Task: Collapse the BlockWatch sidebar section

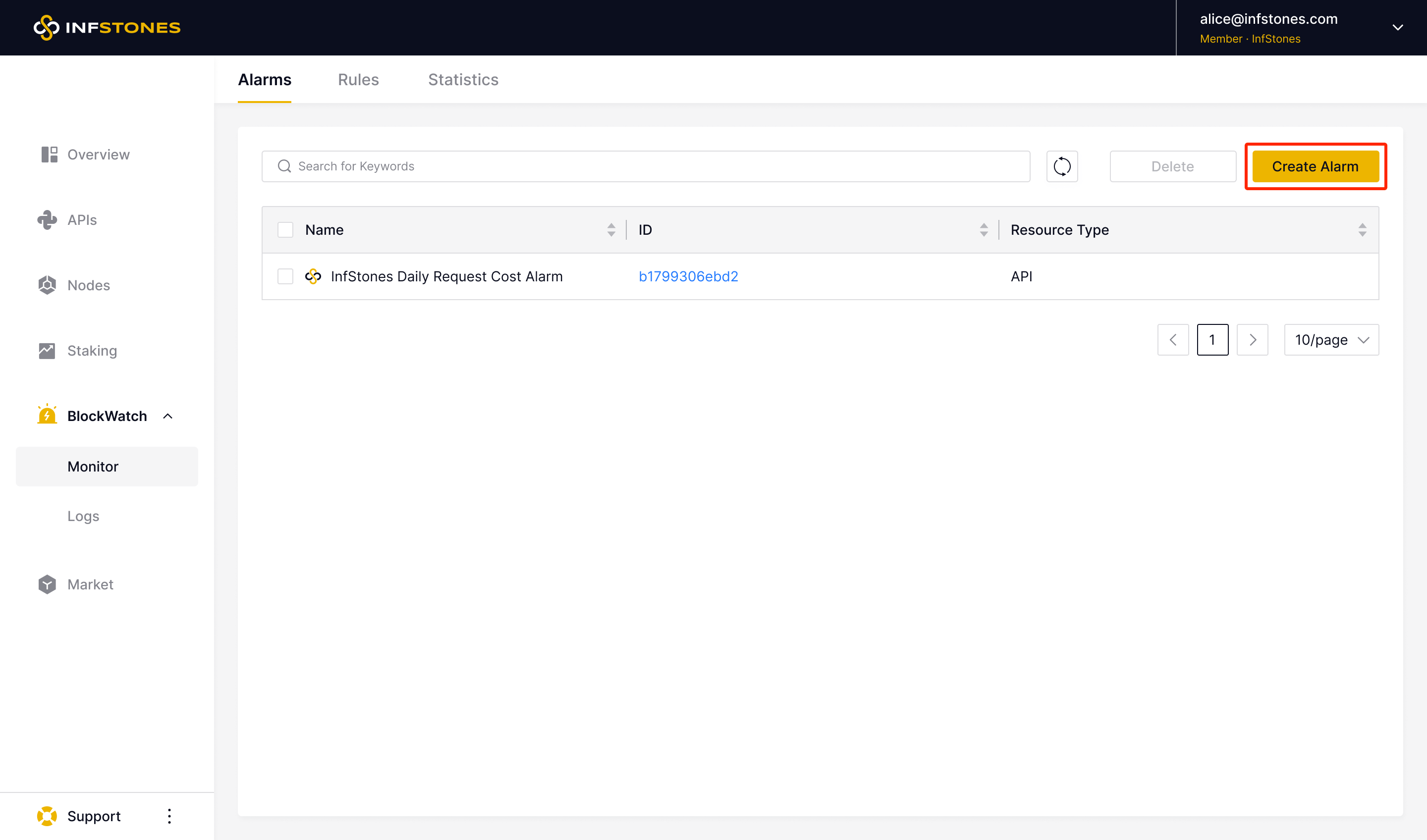Action: pyautogui.click(x=167, y=416)
